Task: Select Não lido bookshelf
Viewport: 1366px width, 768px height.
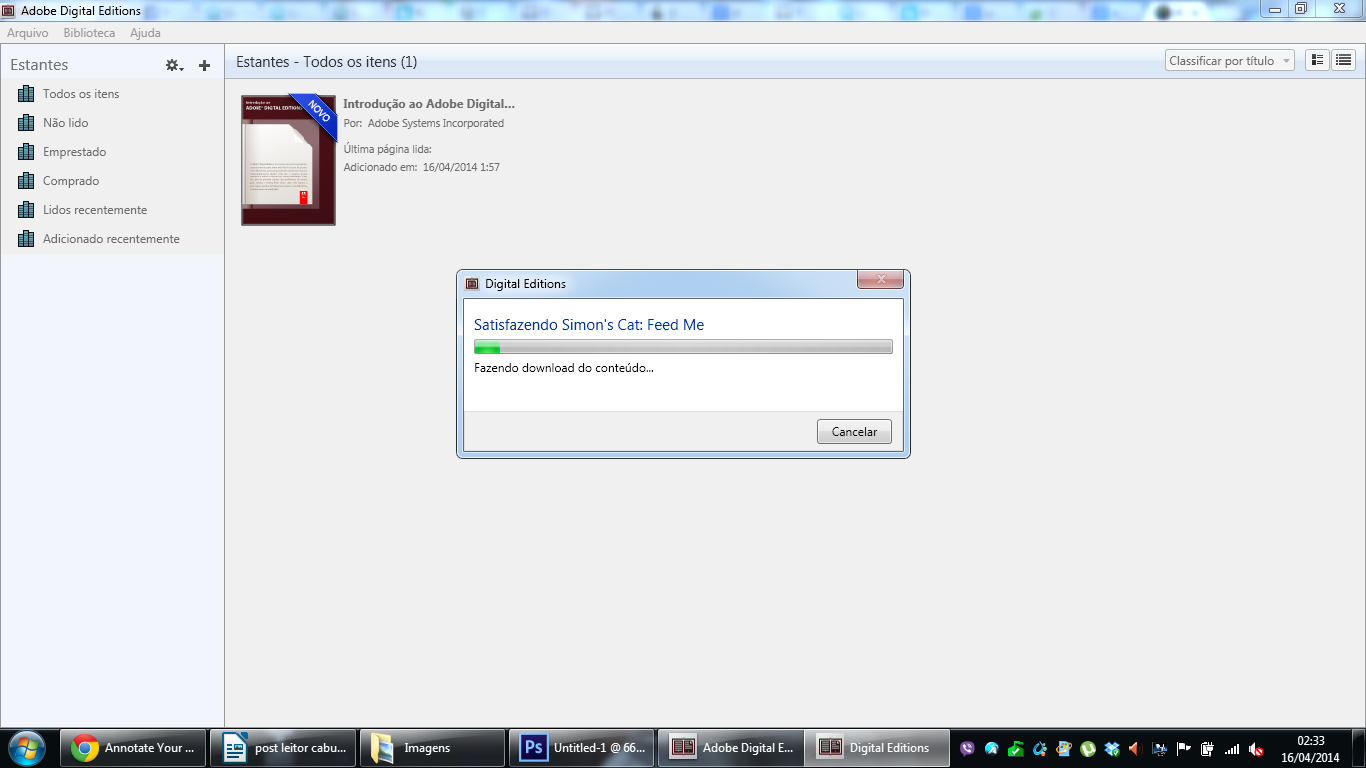Action: click(x=65, y=123)
